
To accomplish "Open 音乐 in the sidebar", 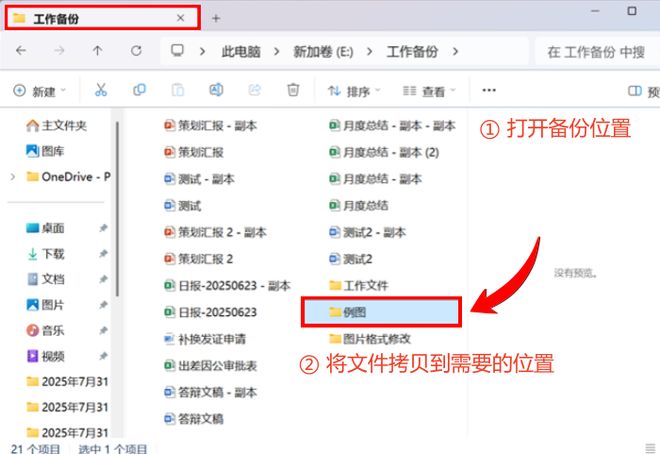I will tap(45, 330).
